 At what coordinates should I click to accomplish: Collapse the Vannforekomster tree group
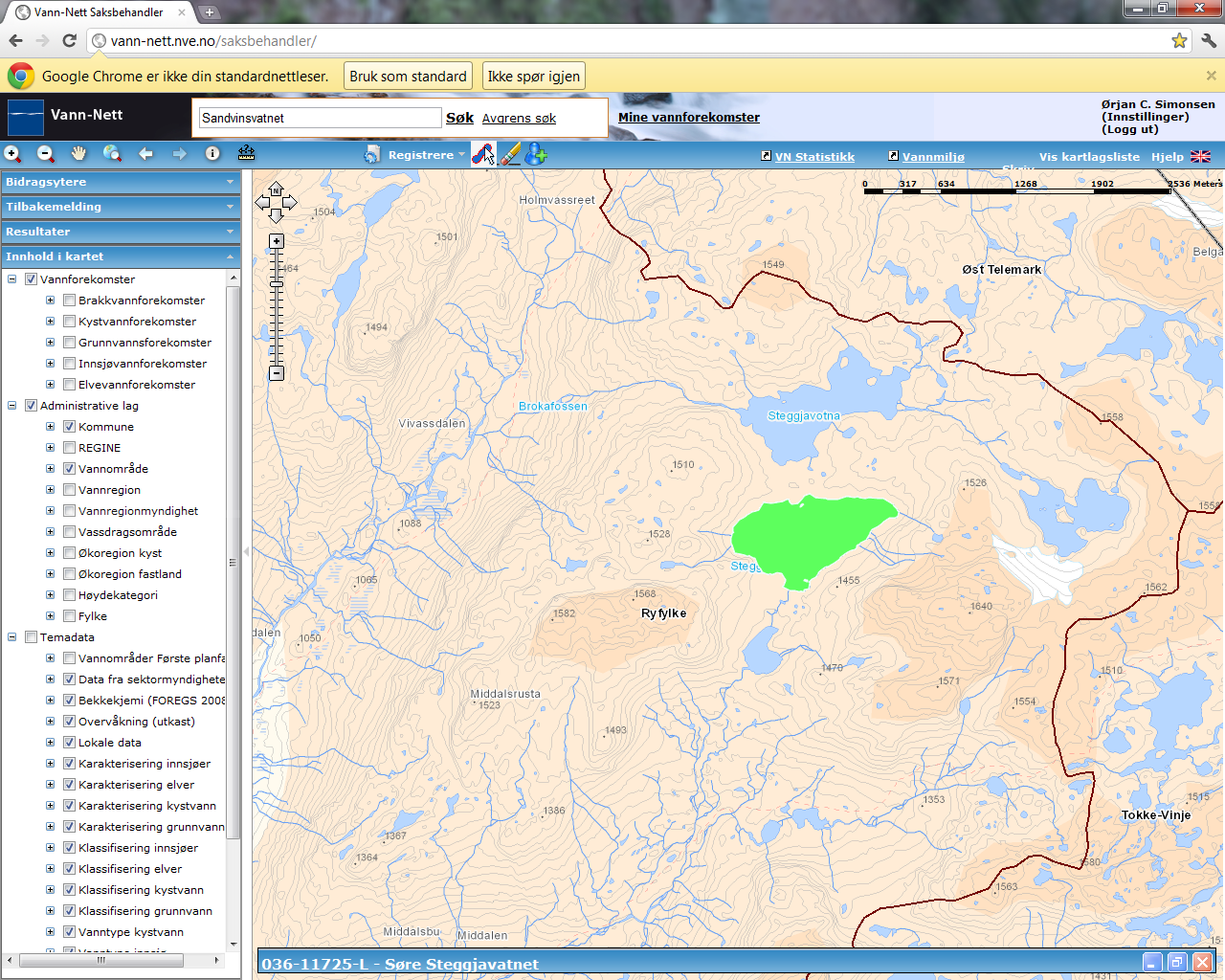pos(12,279)
